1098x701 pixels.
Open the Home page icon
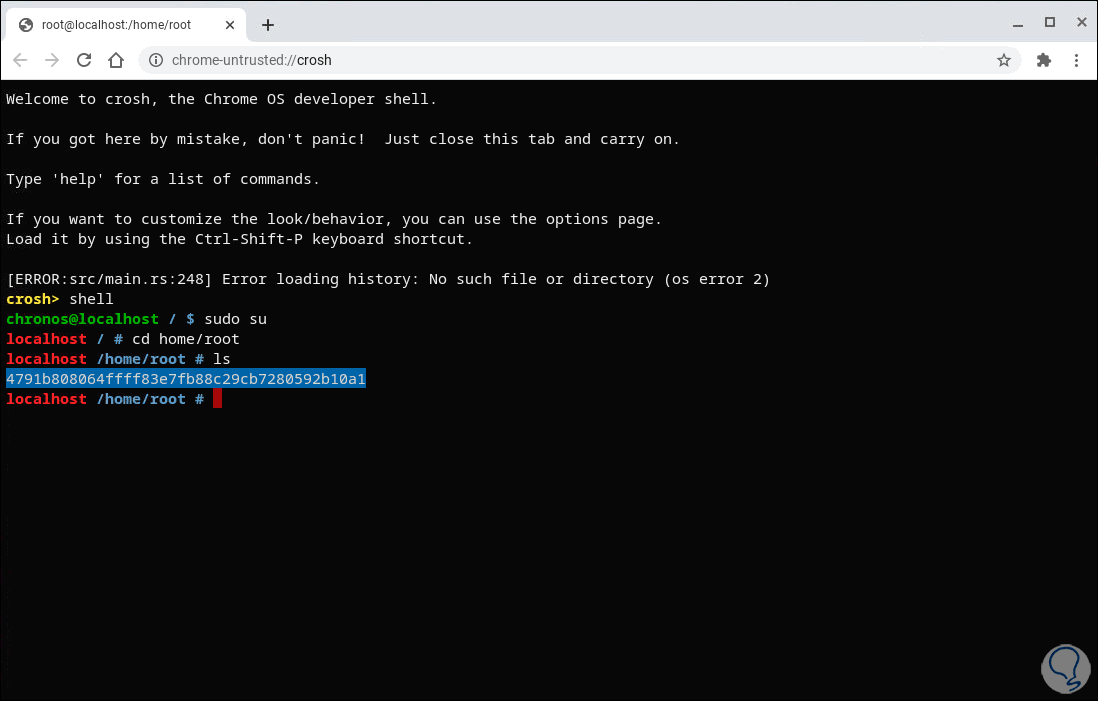click(115, 60)
